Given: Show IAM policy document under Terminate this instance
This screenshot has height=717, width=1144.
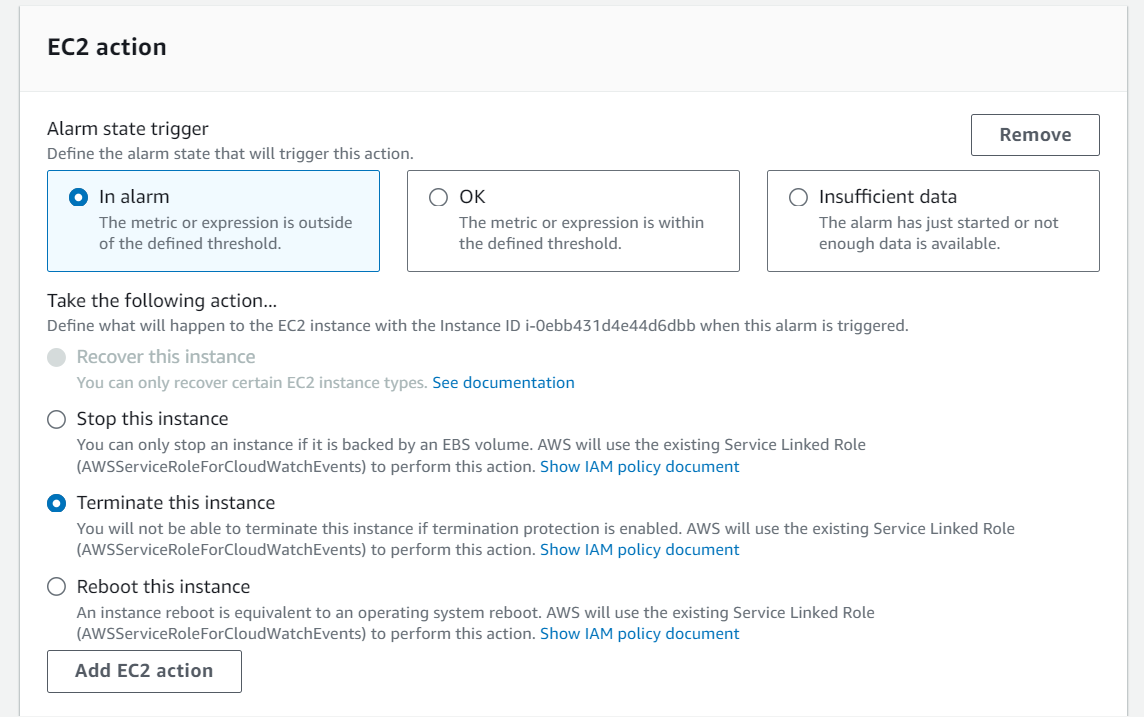Looking at the screenshot, I should 640,549.
